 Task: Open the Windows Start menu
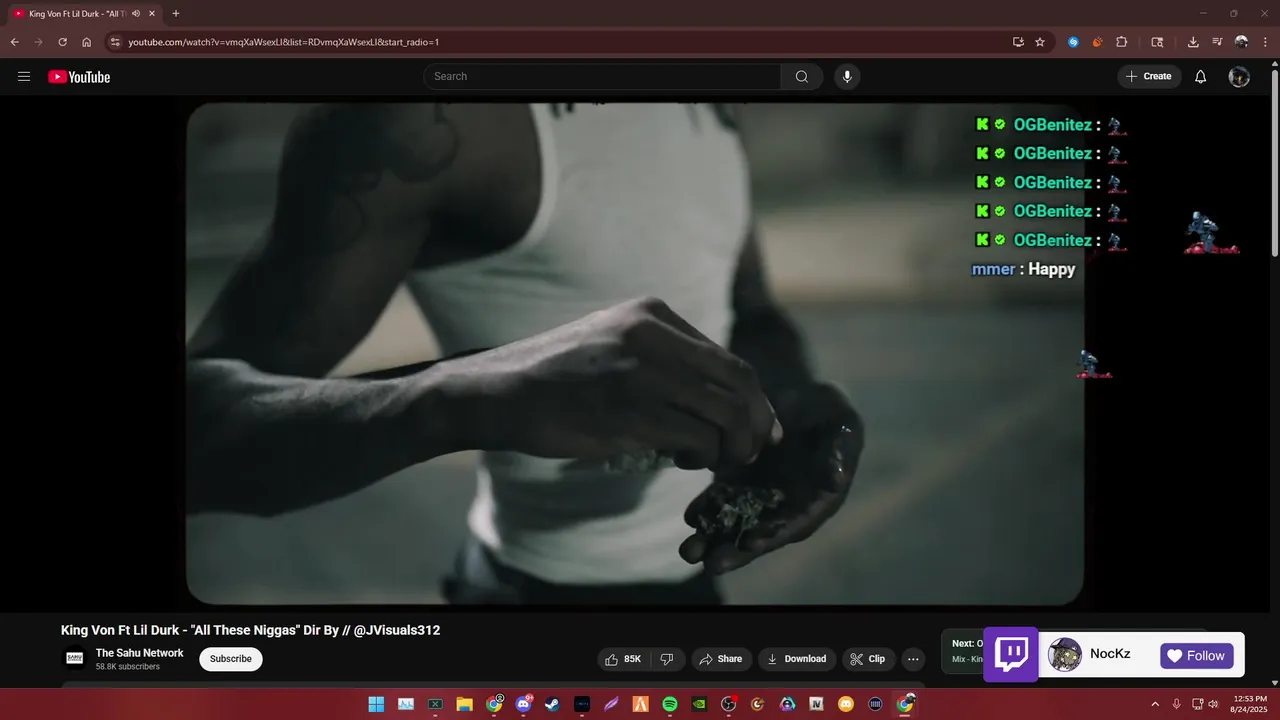(376, 704)
